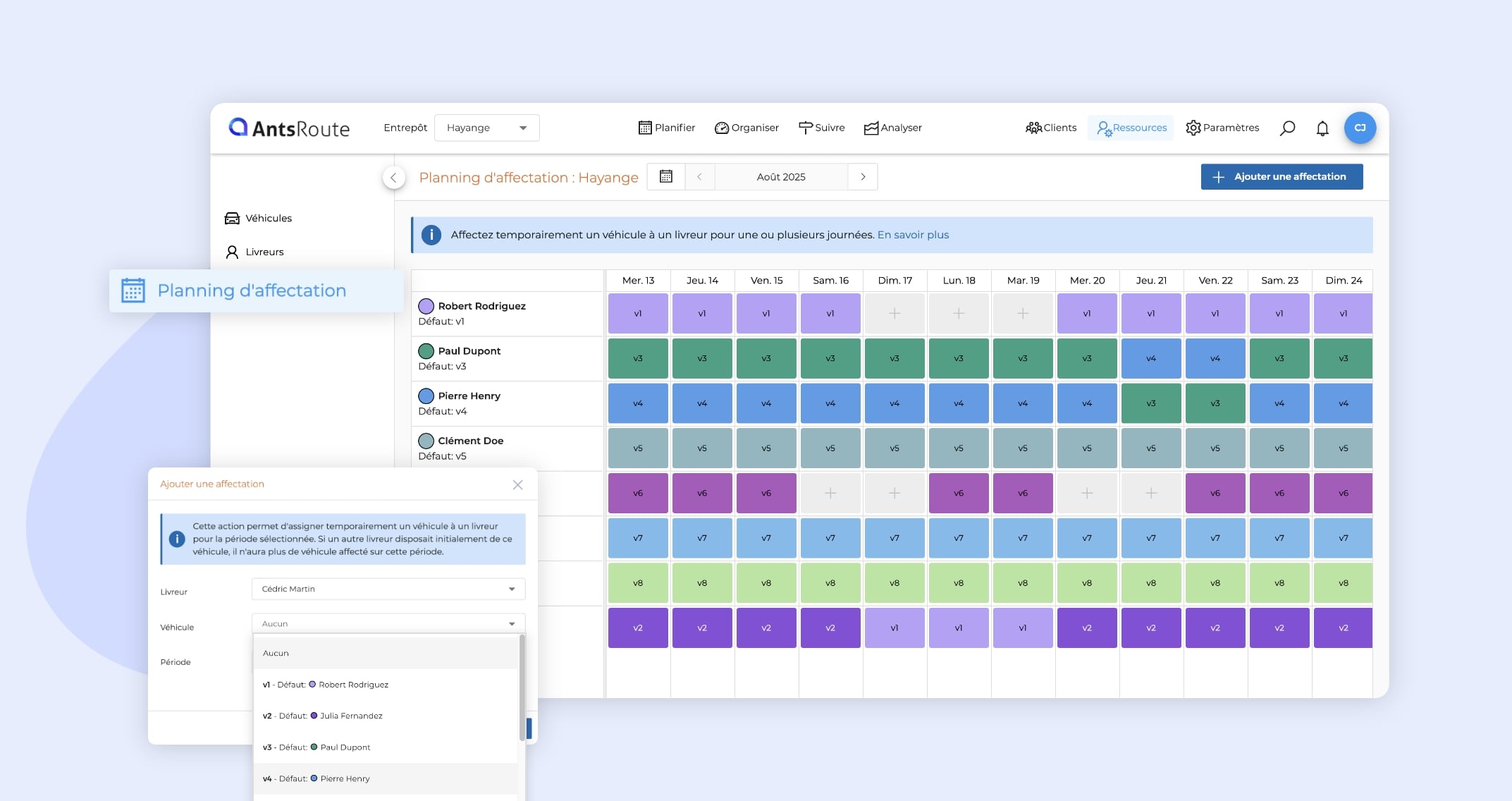Screen dimensions: 1512x801
Task: Follow the En savoir plus link
Action: point(913,235)
